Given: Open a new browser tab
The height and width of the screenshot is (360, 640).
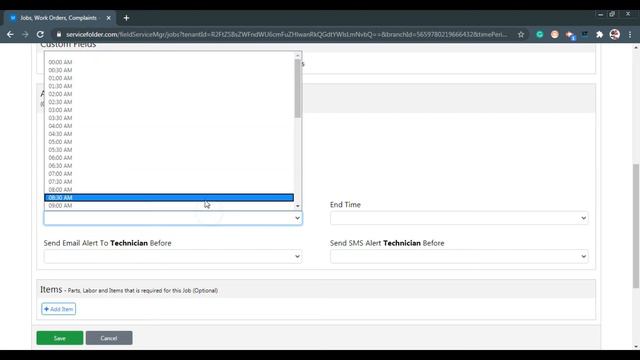Looking at the screenshot, I should (x=126, y=18).
